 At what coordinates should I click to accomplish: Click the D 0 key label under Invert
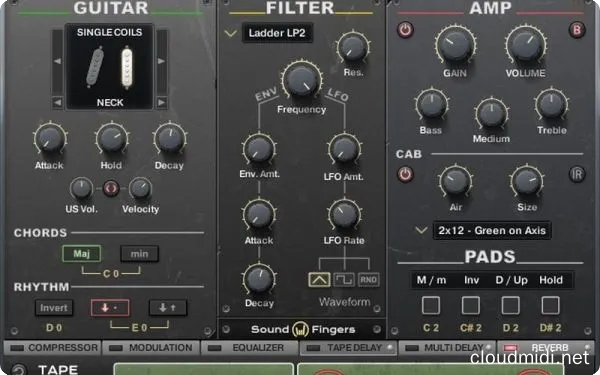54,328
